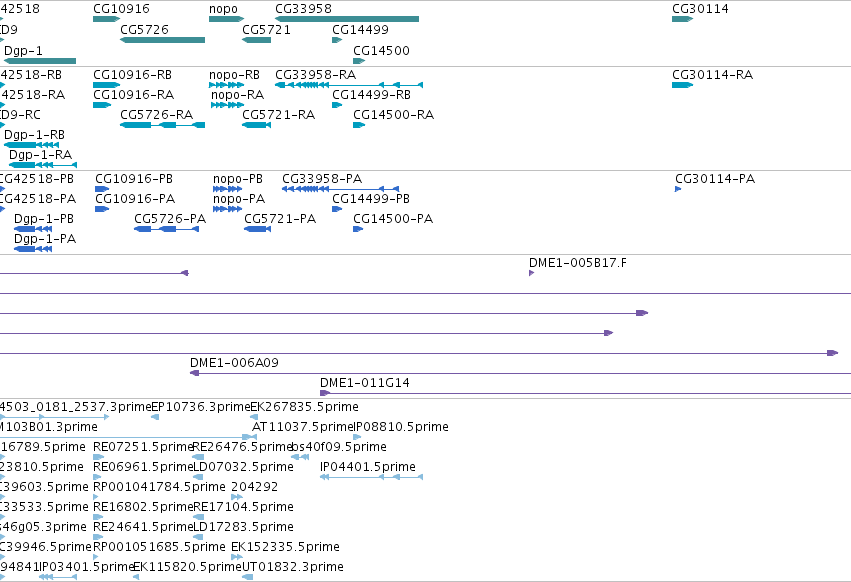Select the Dgp-1 gene bar
The height and width of the screenshot is (582, 851).
(40, 61)
